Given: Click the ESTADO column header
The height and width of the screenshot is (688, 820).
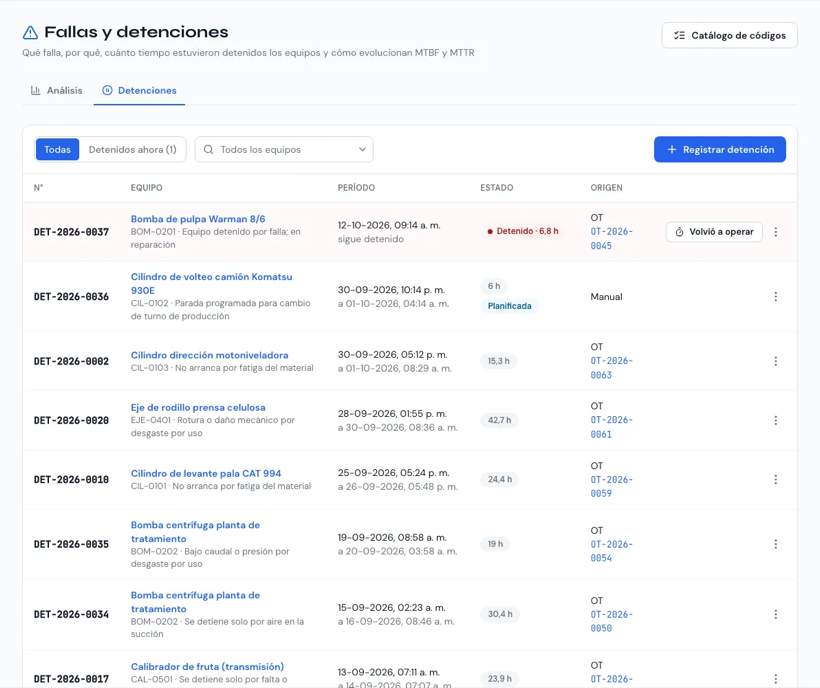Looking at the screenshot, I should pyautogui.click(x=497, y=188).
